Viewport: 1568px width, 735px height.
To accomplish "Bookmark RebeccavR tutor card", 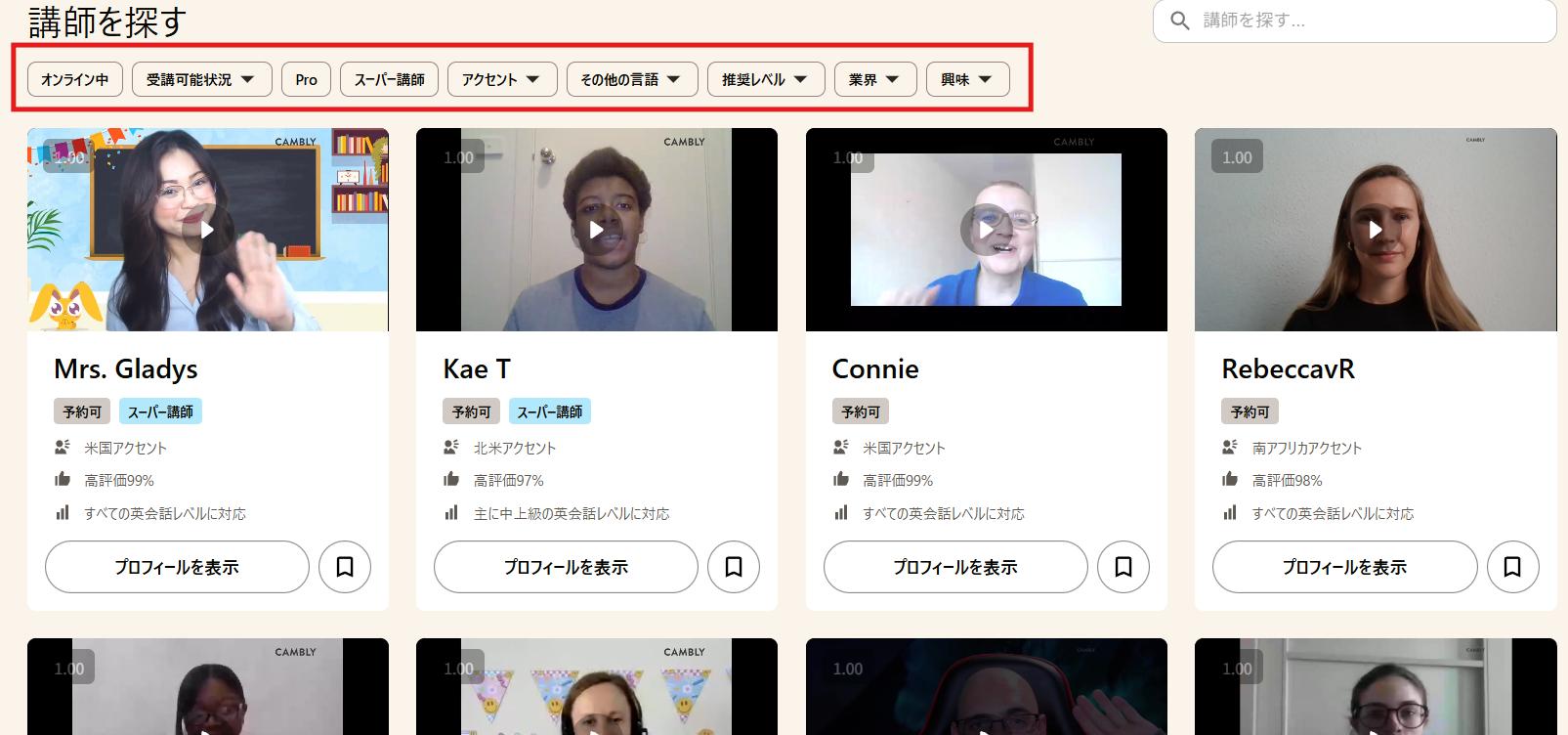I will tap(1512, 567).
